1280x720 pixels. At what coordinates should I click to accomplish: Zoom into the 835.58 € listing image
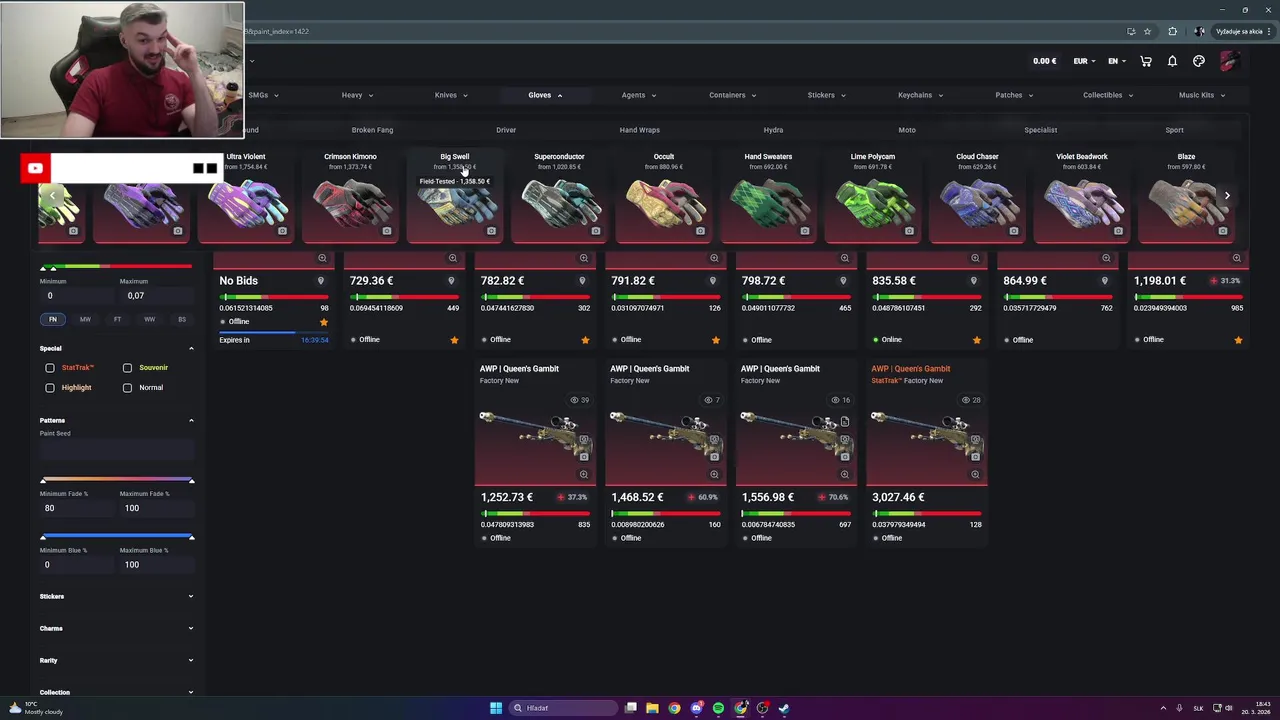click(x=975, y=258)
